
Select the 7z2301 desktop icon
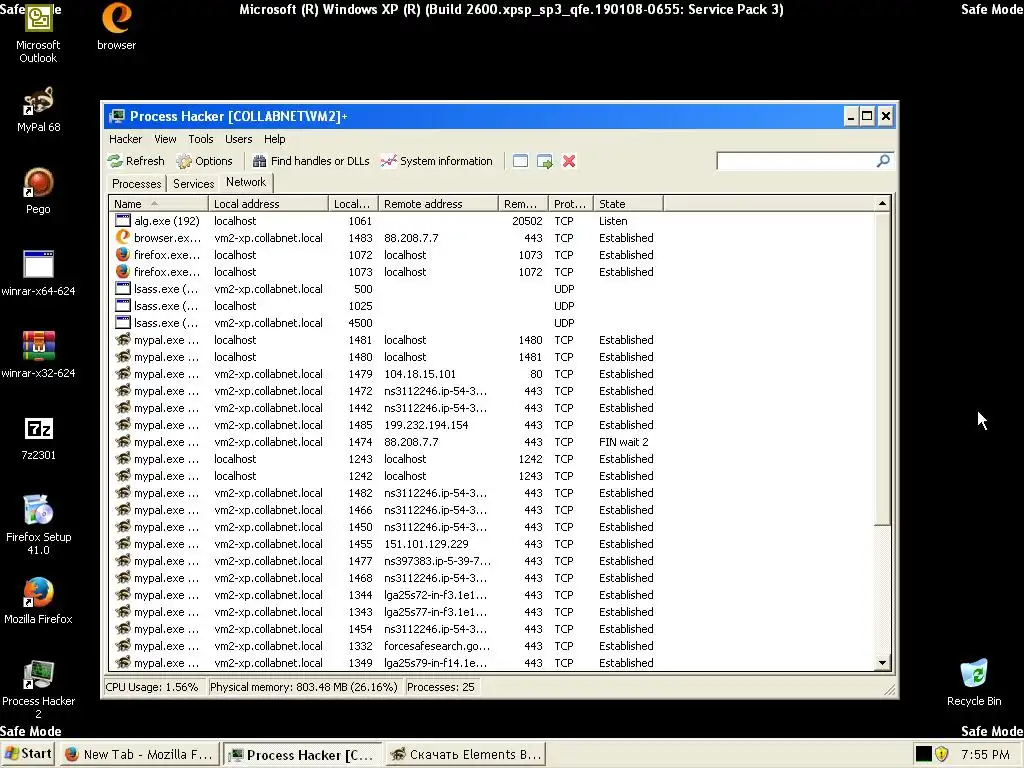click(x=38, y=438)
